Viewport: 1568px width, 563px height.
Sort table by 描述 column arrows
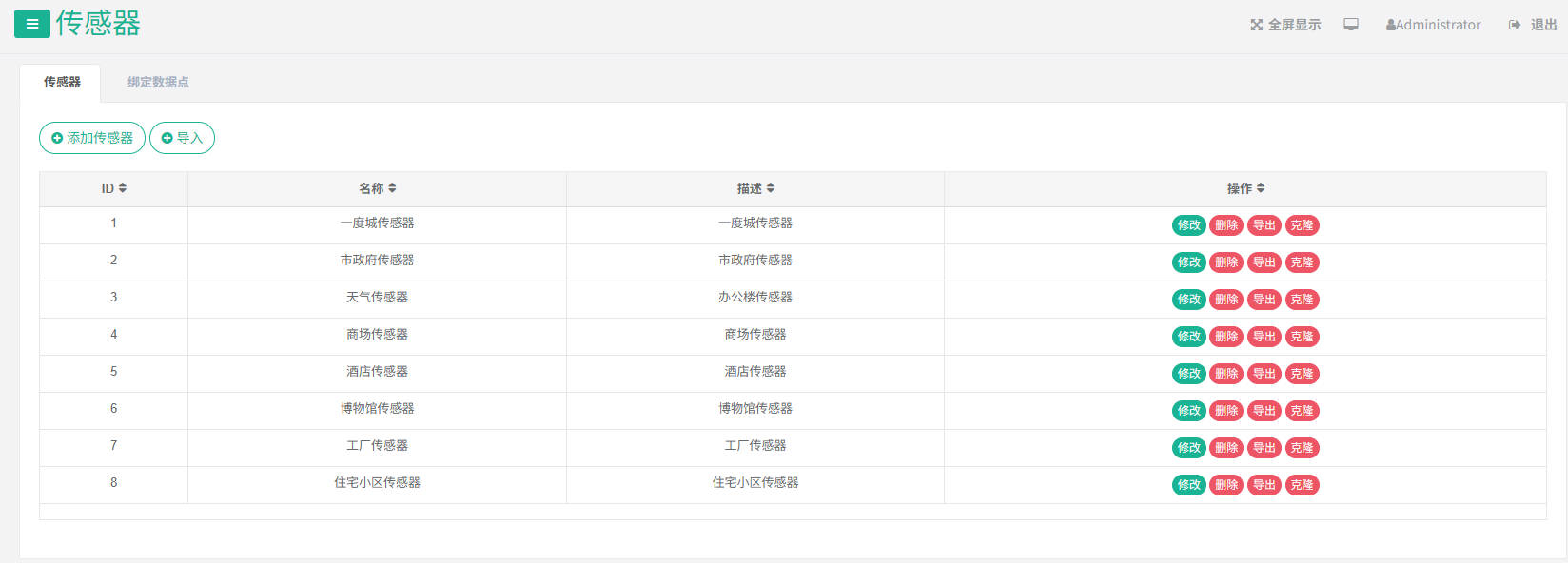771,188
